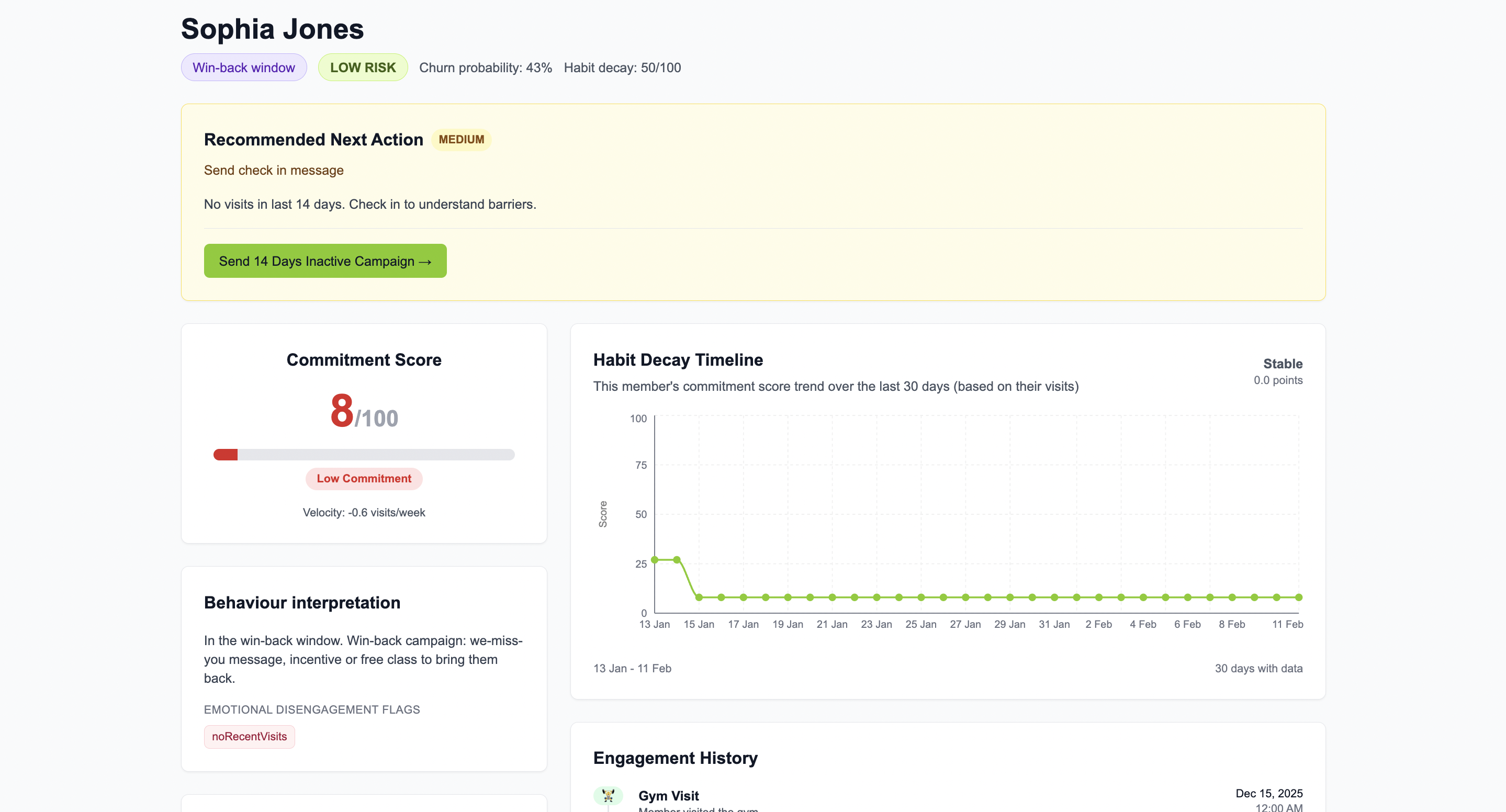Click the Low Commitment label
The width and height of the screenshot is (1506, 812).
click(x=364, y=478)
